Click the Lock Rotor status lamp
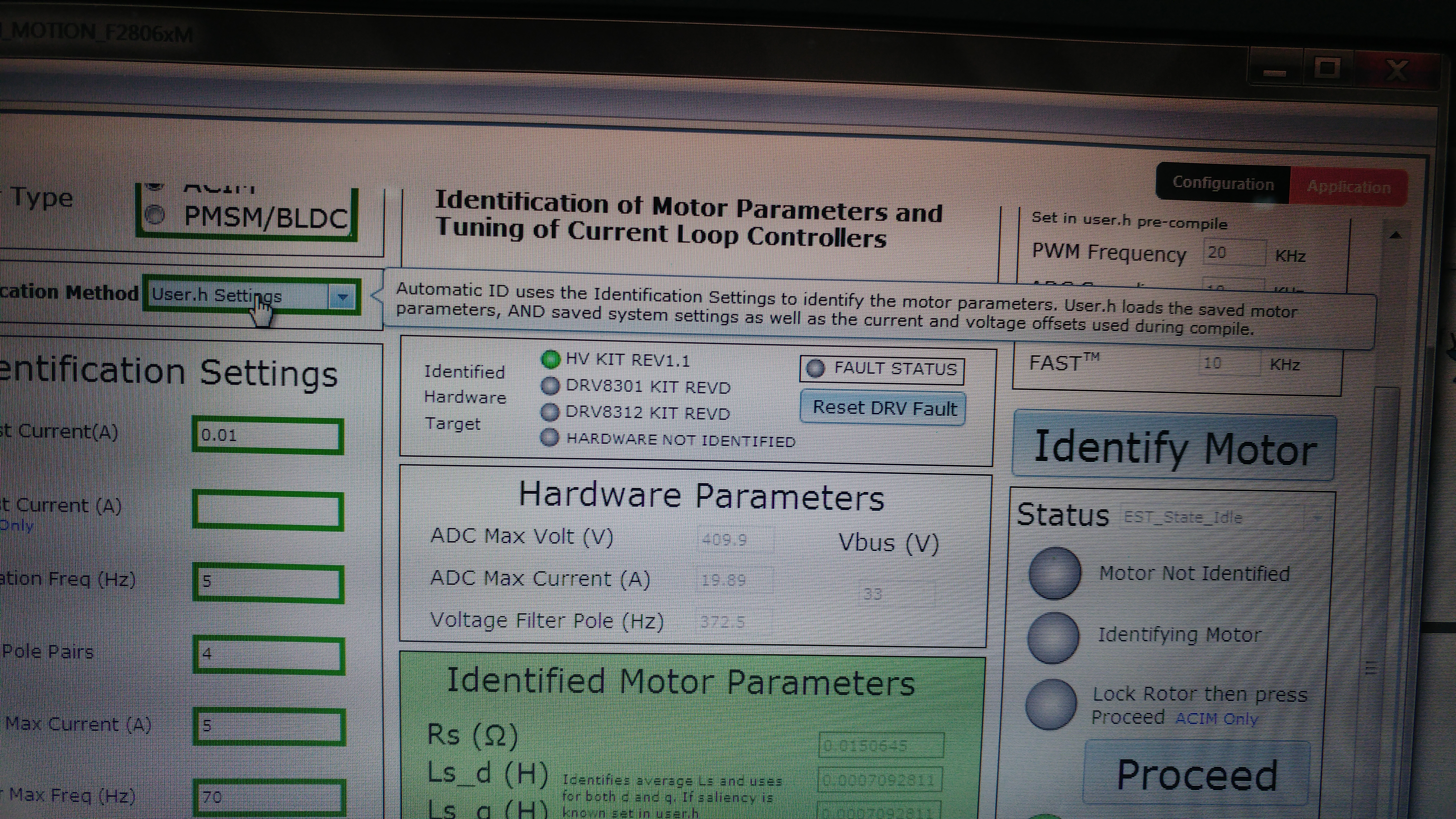The image size is (1456, 819). click(x=1050, y=704)
